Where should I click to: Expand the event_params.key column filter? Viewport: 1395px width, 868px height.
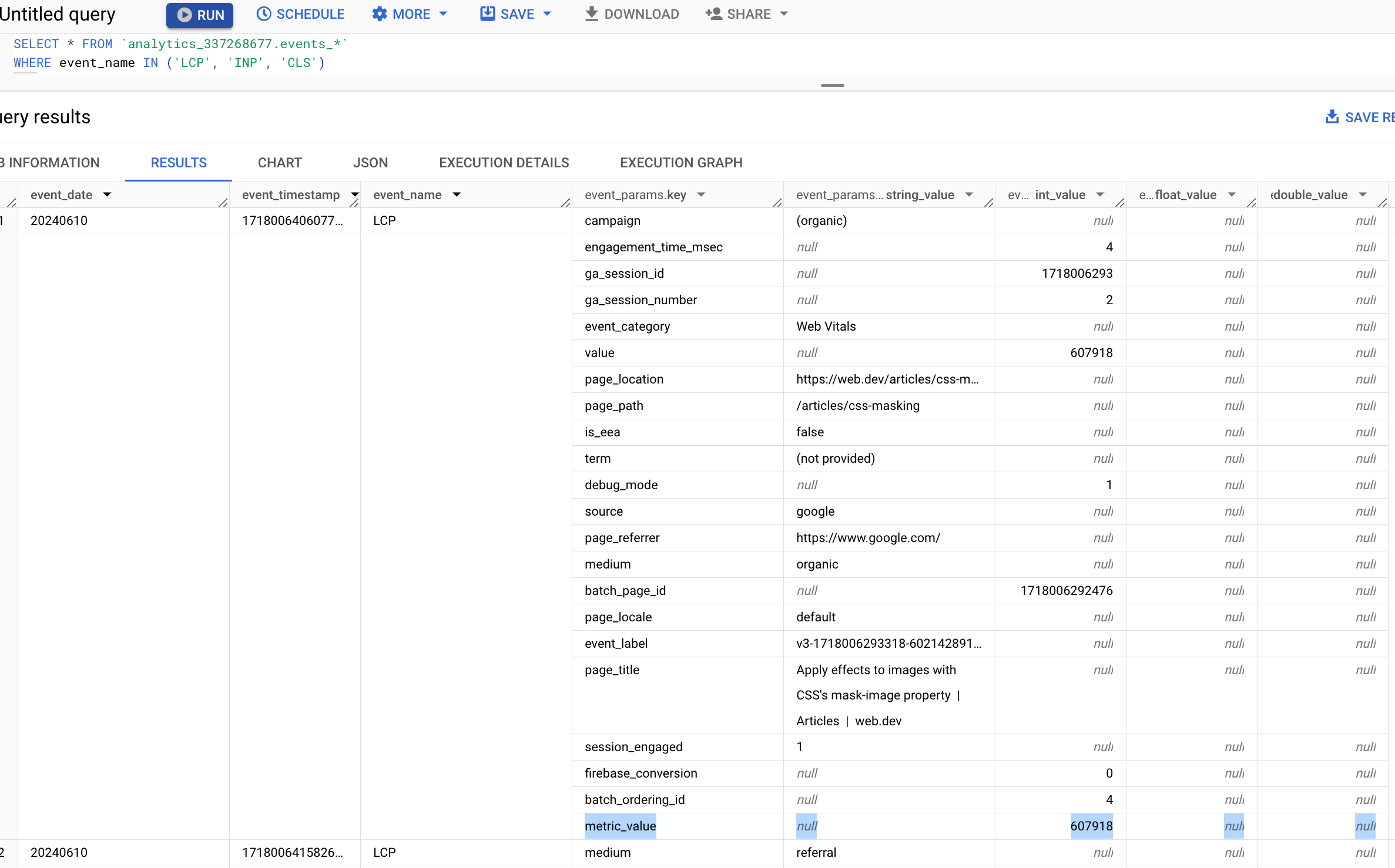click(699, 194)
